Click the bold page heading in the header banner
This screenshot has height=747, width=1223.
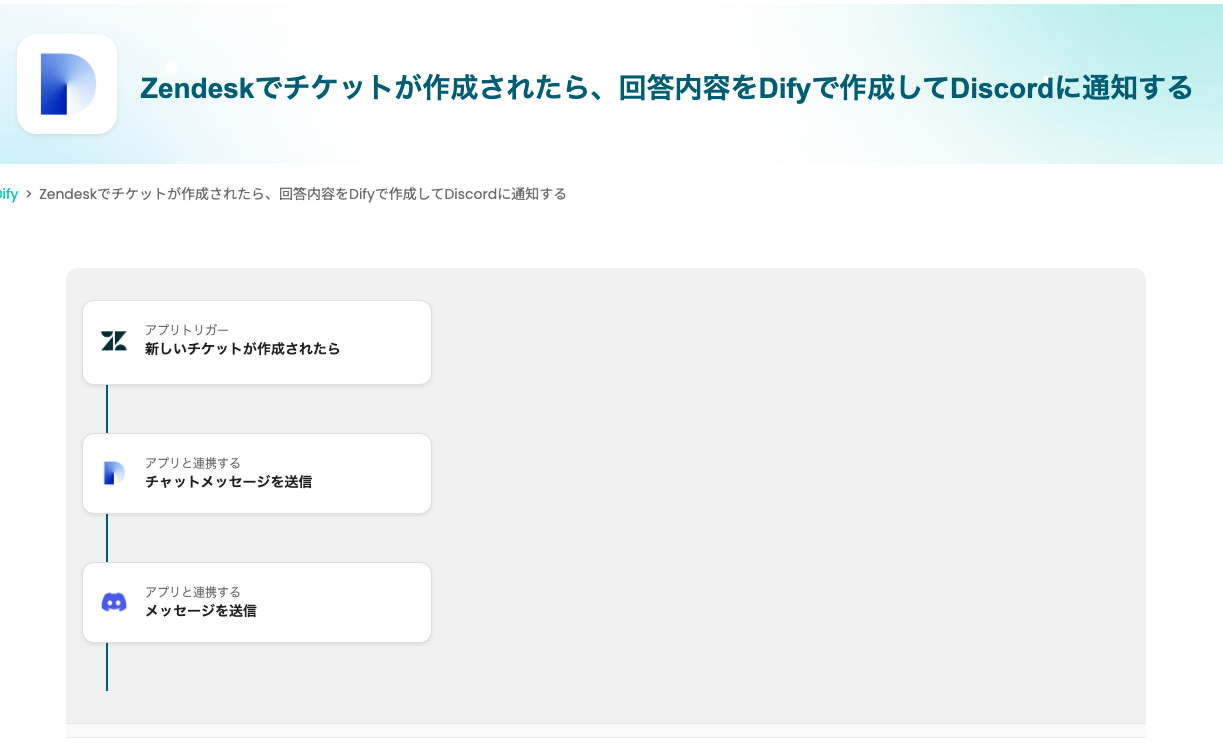(666, 88)
